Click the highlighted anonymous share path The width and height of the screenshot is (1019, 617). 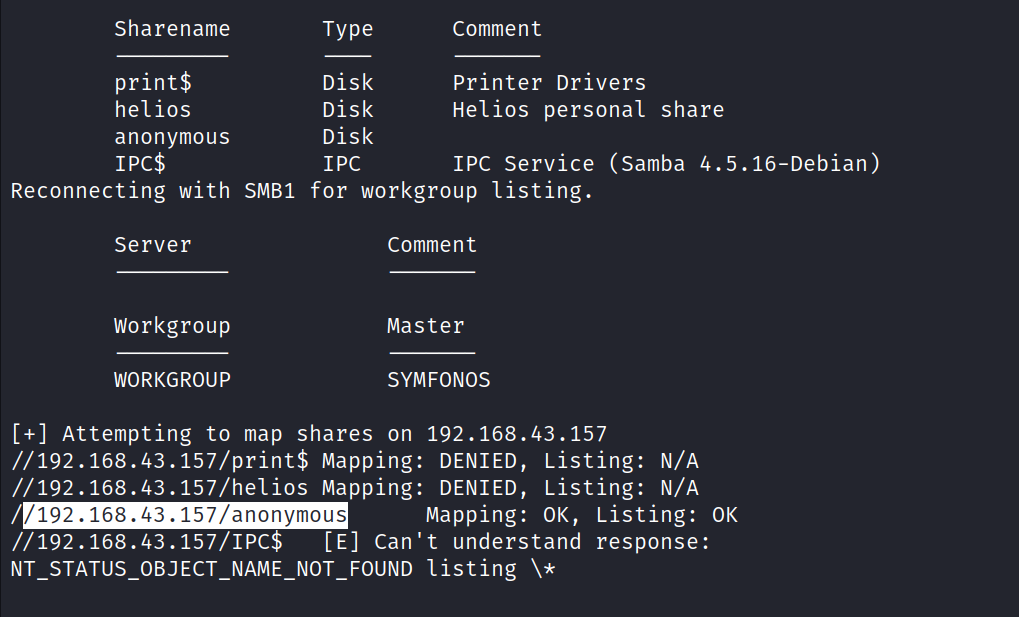(x=185, y=515)
